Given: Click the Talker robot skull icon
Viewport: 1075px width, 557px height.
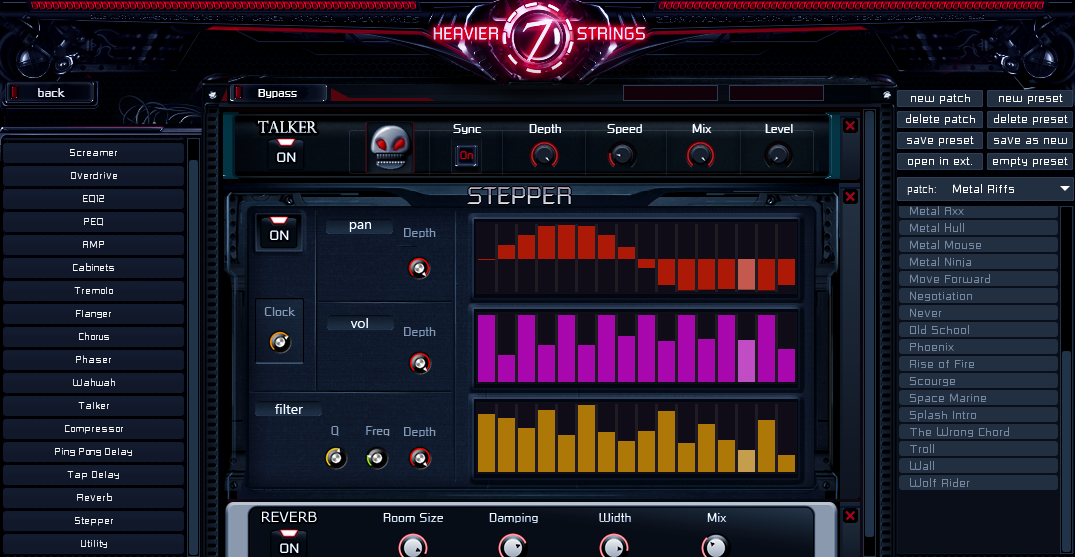Looking at the screenshot, I should 389,147.
